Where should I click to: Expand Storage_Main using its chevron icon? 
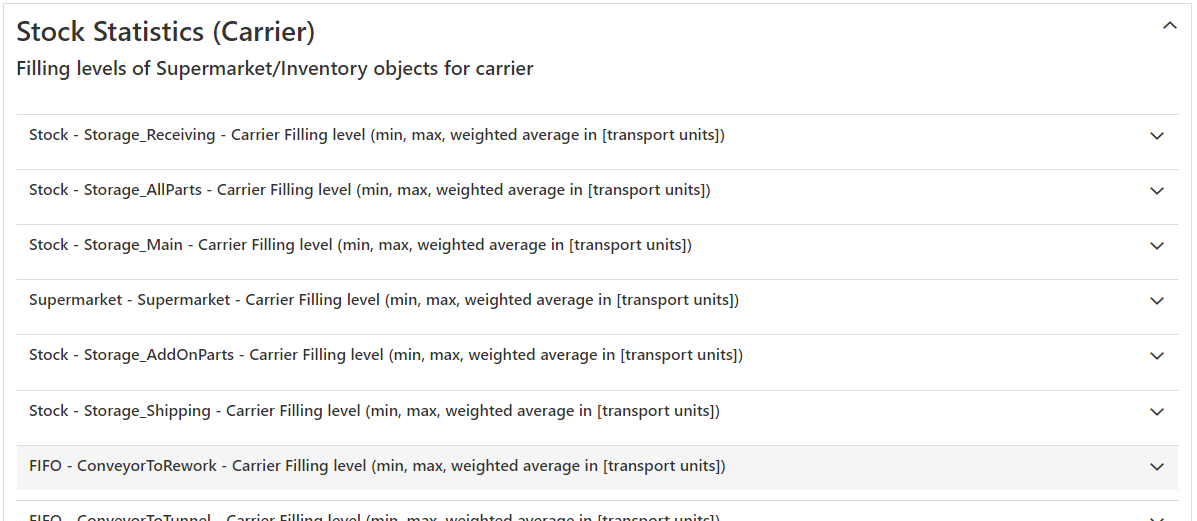point(1157,246)
